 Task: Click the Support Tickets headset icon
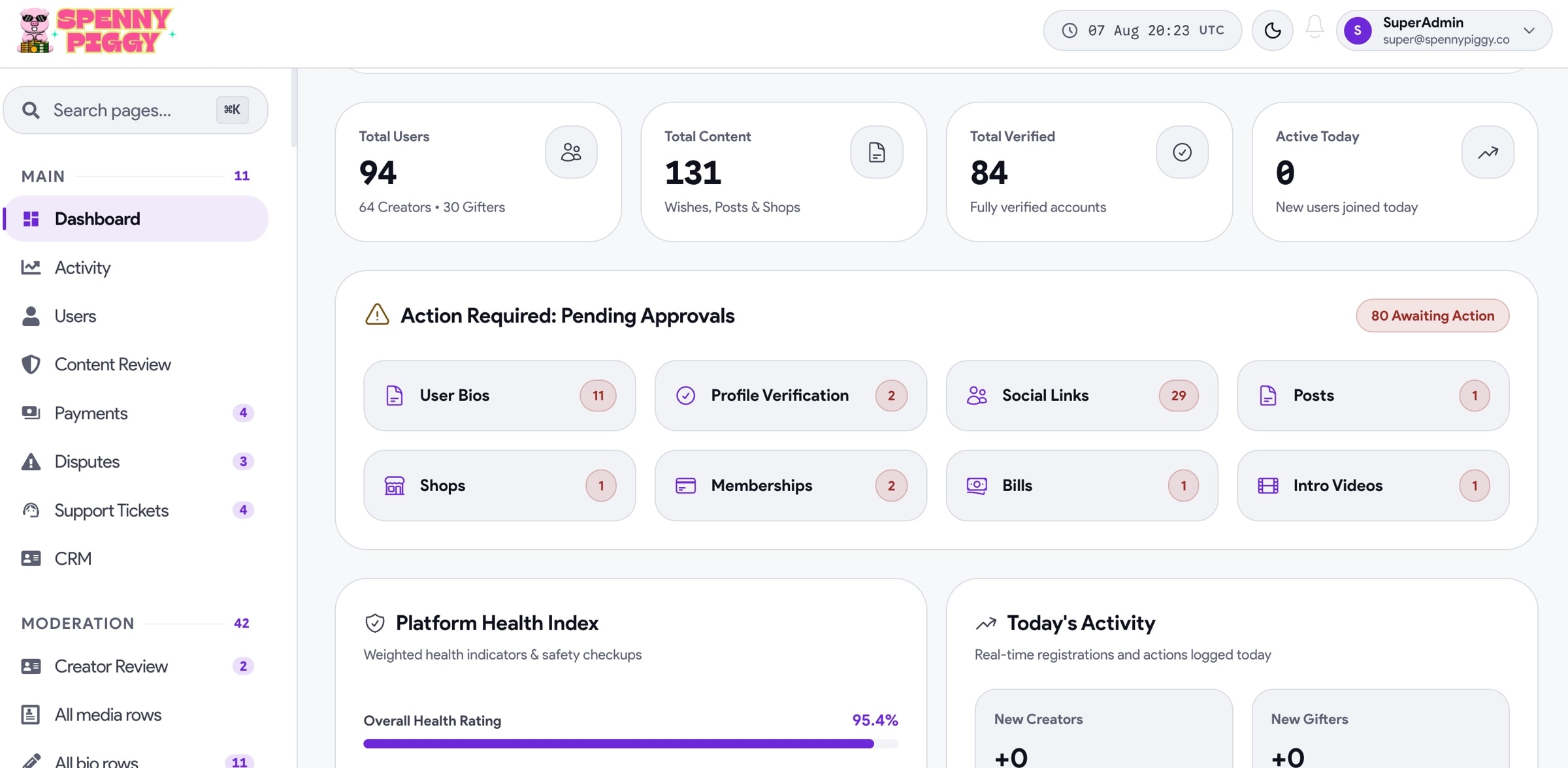pyautogui.click(x=31, y=510)
